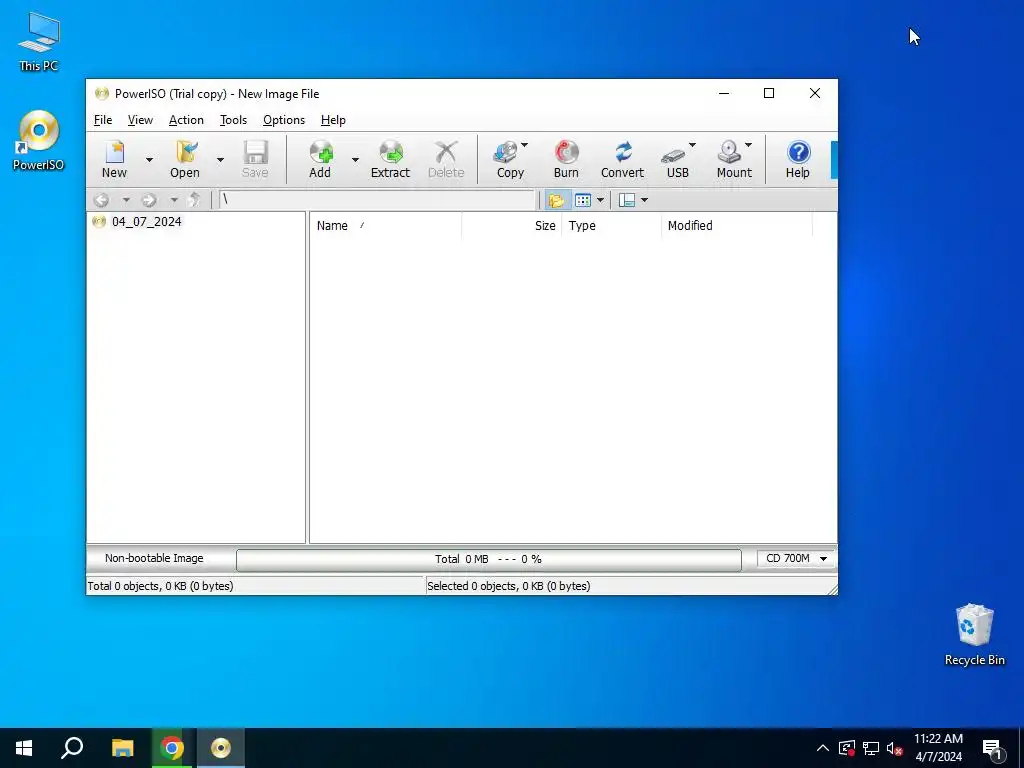Click the Forward navigation arrow icon
The width and height of the screenshot is (1024, 768).
coord(149,200)
